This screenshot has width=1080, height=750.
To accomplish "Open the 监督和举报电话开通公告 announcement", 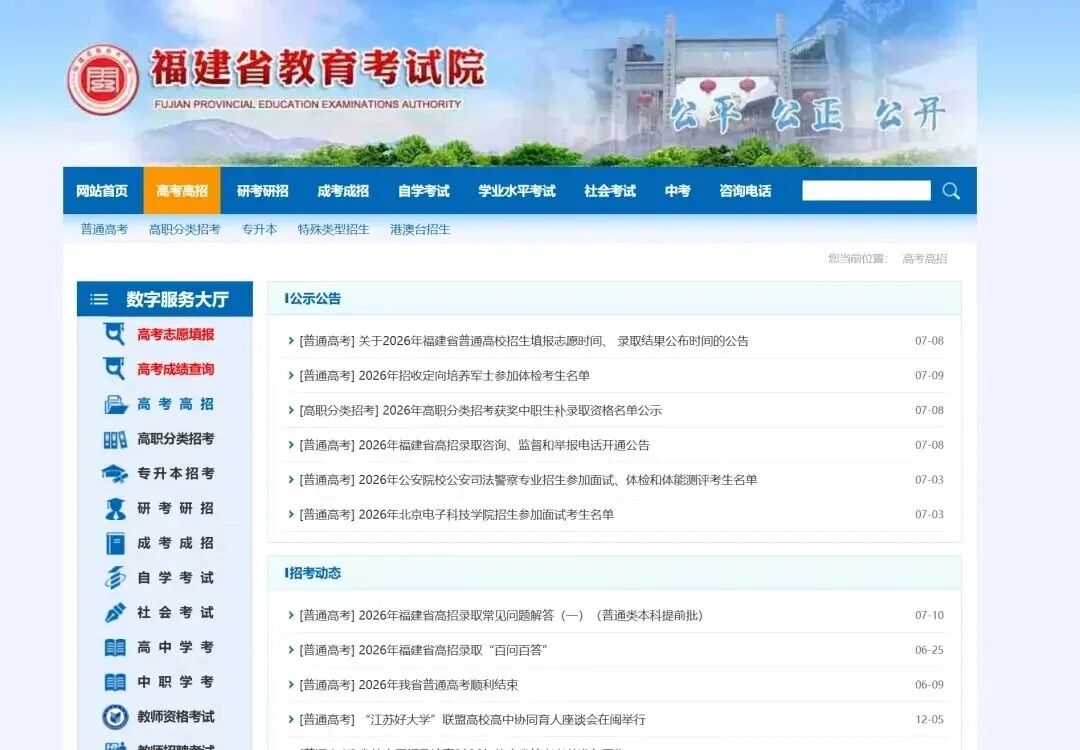I will pos(475,445).
